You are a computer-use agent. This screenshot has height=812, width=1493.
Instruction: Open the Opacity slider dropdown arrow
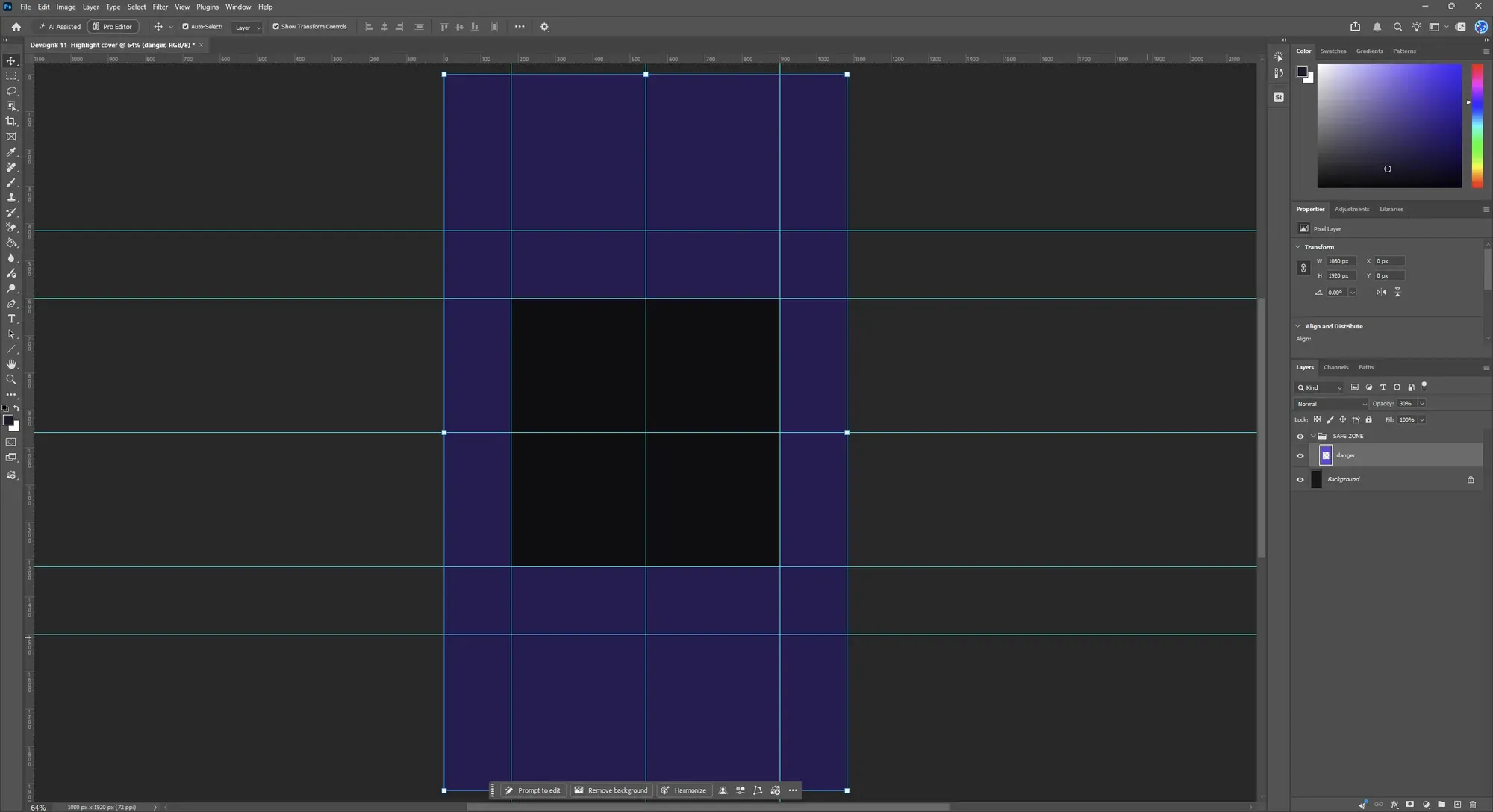pyautogui.click(x=1421, y=404)
